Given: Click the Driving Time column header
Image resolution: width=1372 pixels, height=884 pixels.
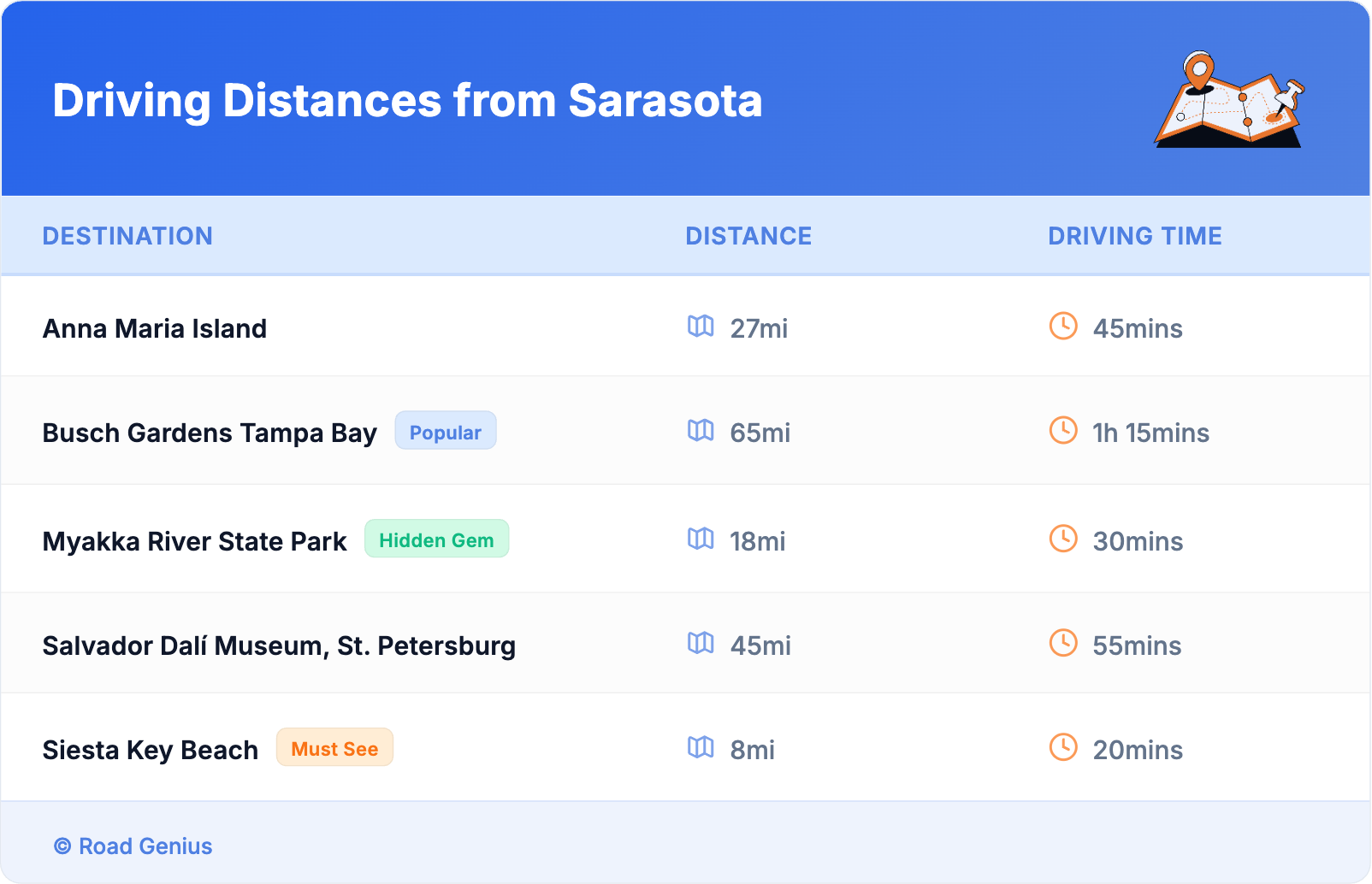Looking at the screenshot, I should click(x=1134, y=236).
